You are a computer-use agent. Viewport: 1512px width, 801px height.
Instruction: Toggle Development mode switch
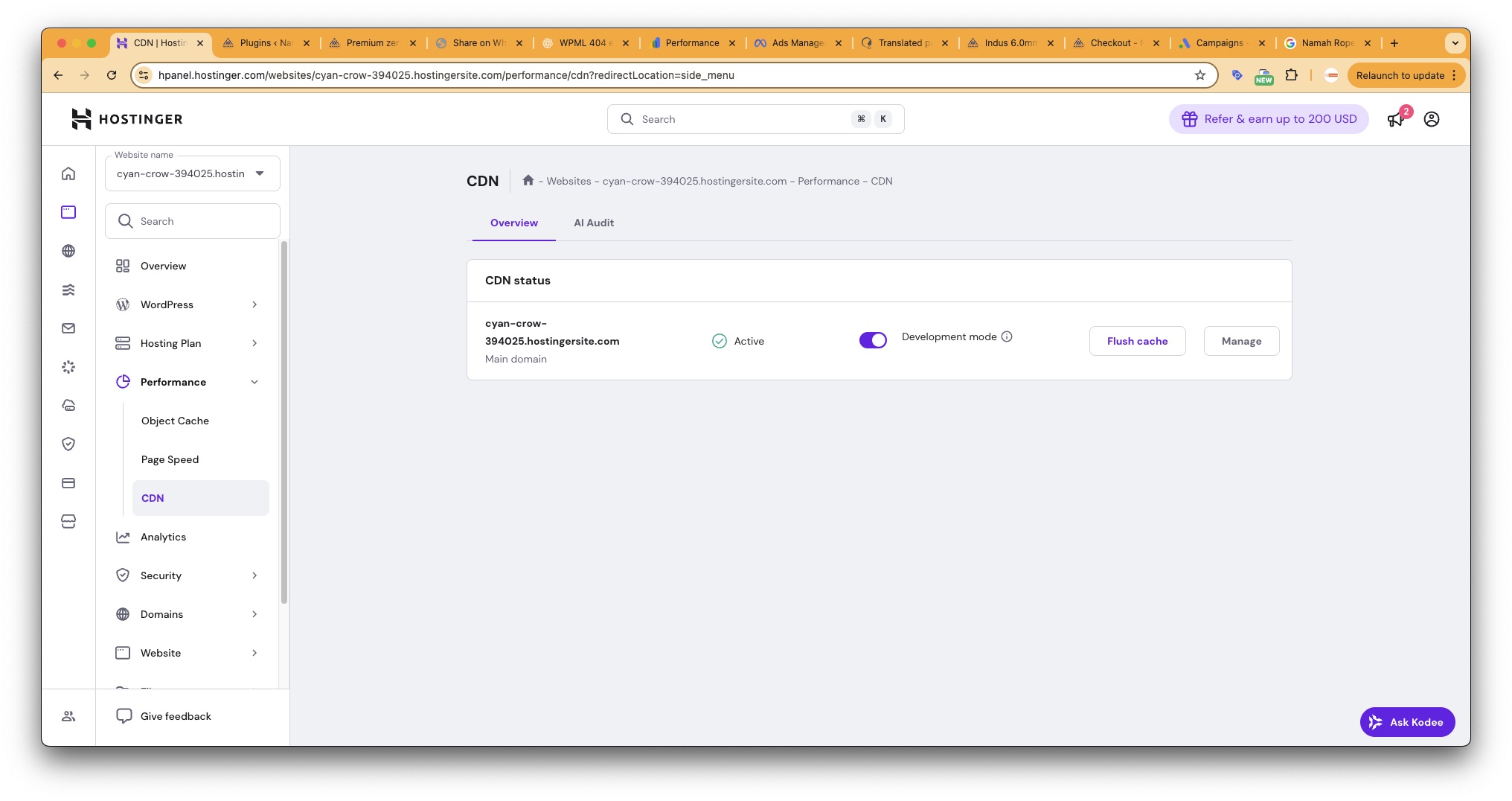point(873,340)
